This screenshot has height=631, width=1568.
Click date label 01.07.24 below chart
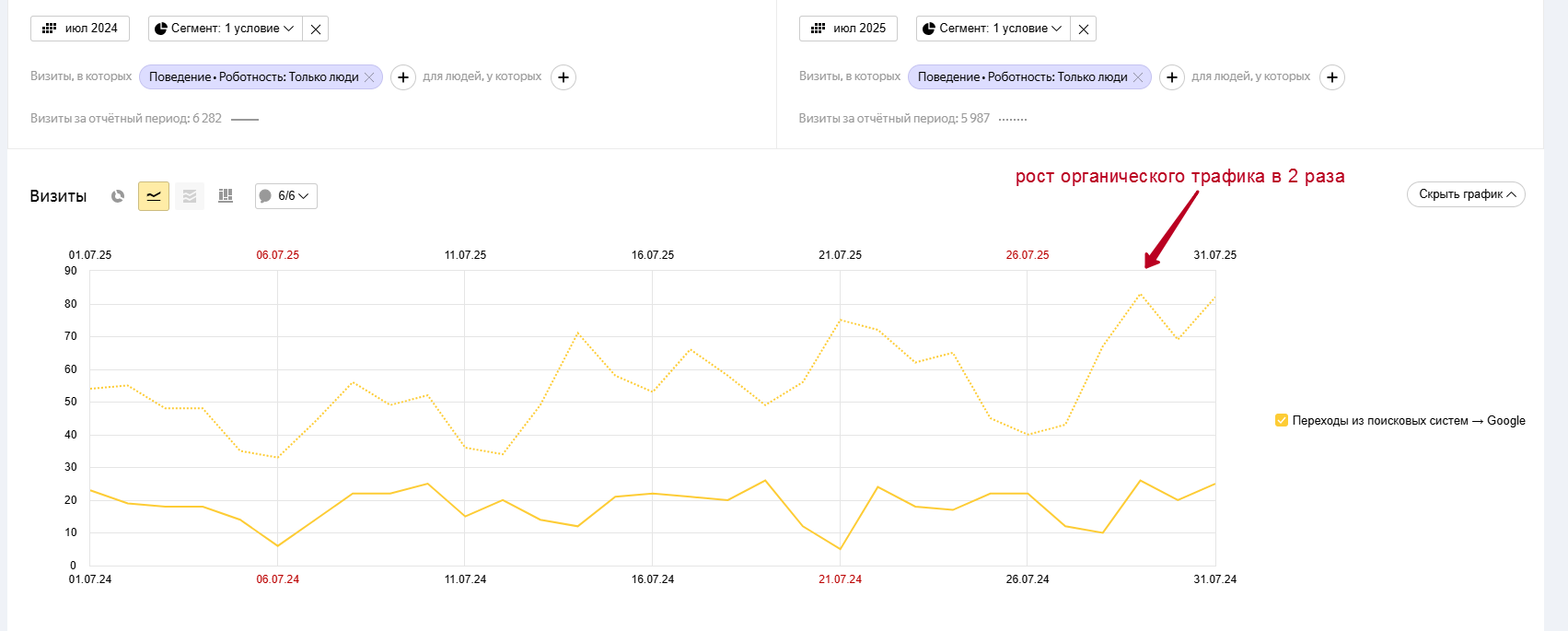click(90, 579)
